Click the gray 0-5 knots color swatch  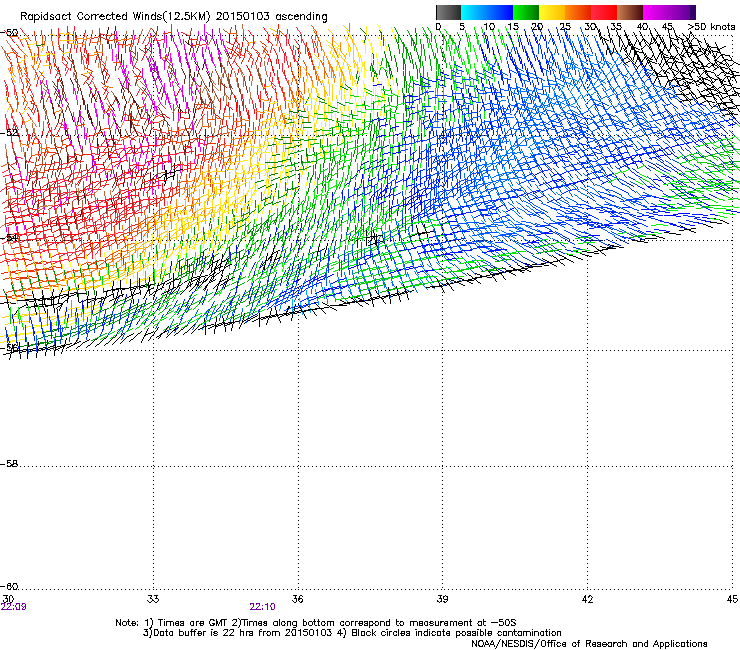pos(448,12)
